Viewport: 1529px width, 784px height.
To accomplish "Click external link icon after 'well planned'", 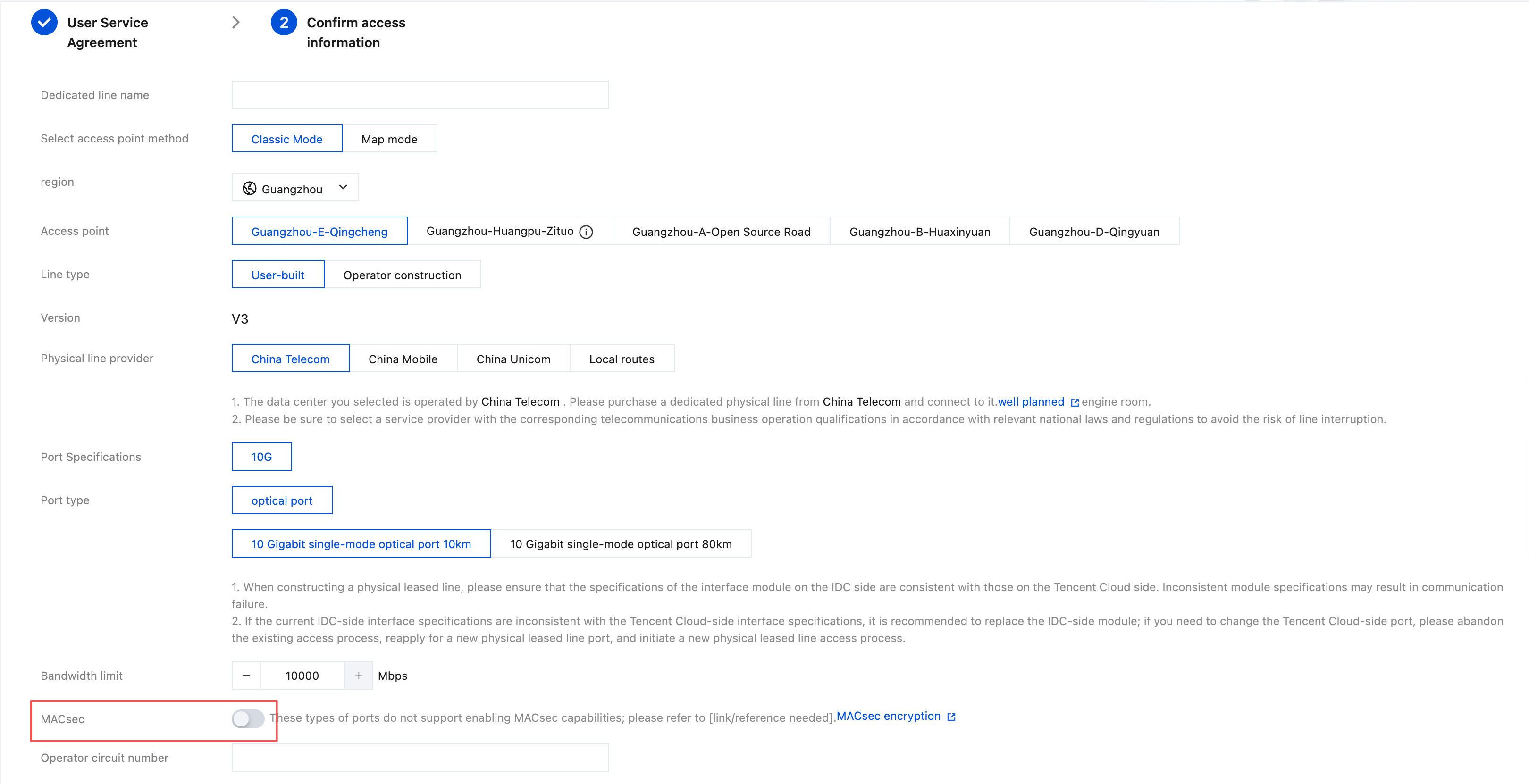I will coord(1075,402).
